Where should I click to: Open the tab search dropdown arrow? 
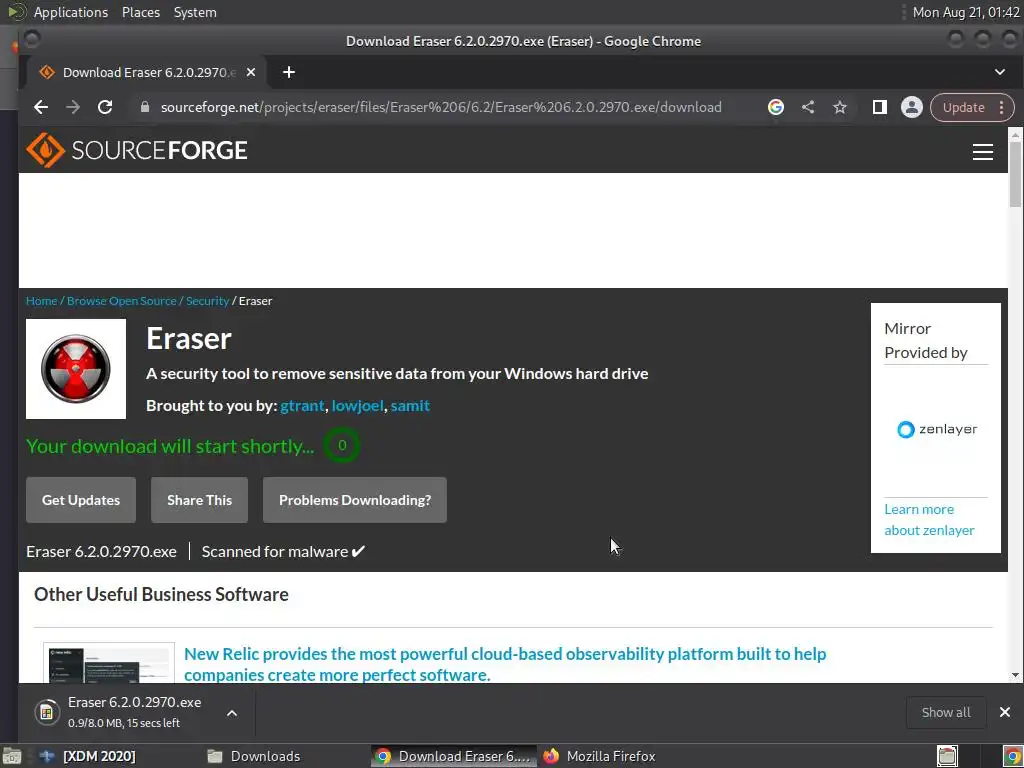coord(1000,72)
